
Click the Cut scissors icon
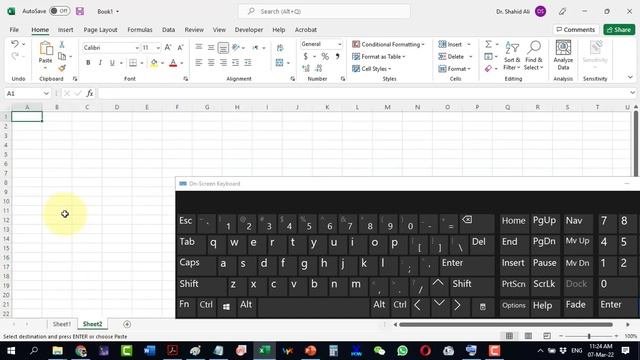tap(62, 44)
